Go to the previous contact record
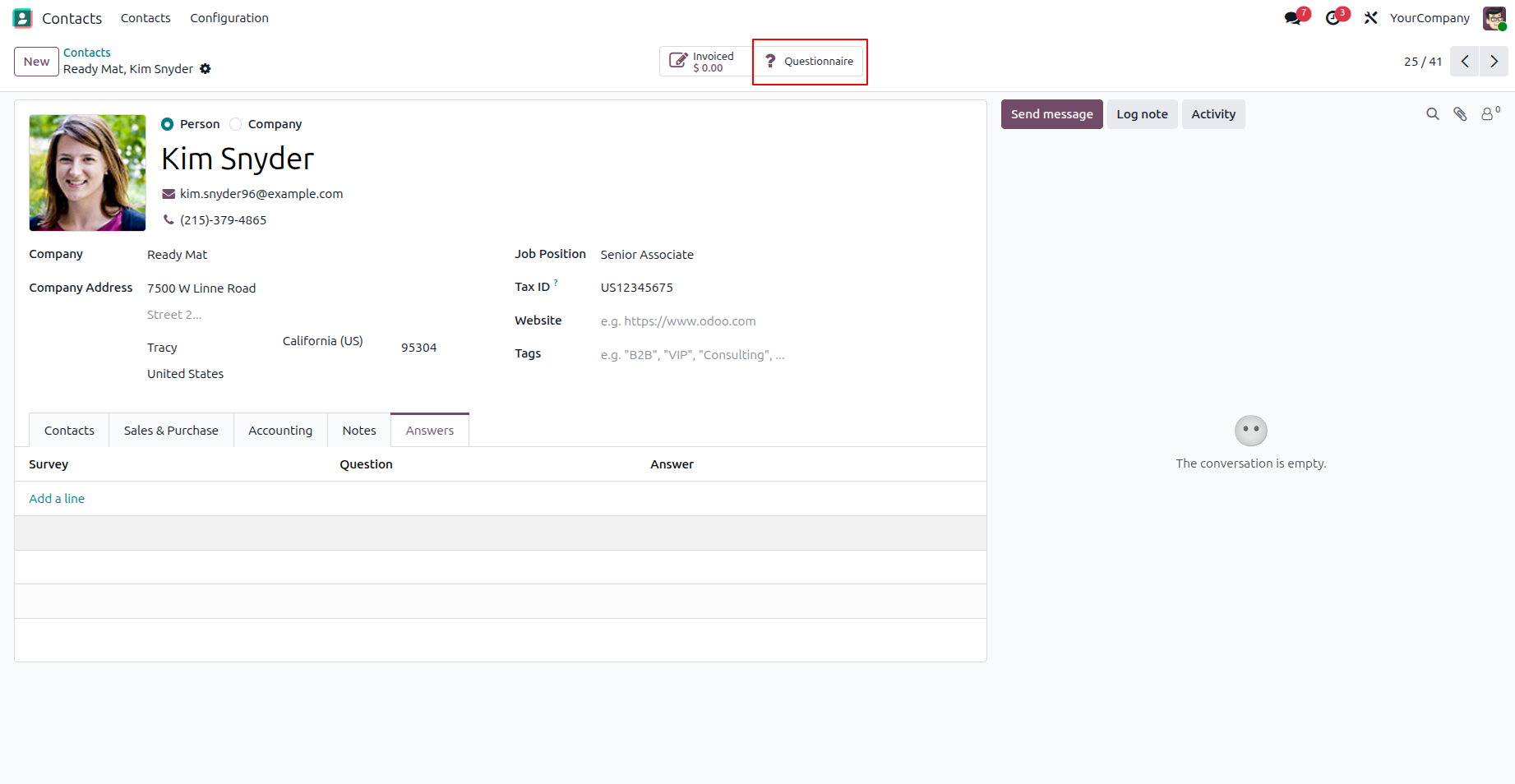 point(1465,62)
